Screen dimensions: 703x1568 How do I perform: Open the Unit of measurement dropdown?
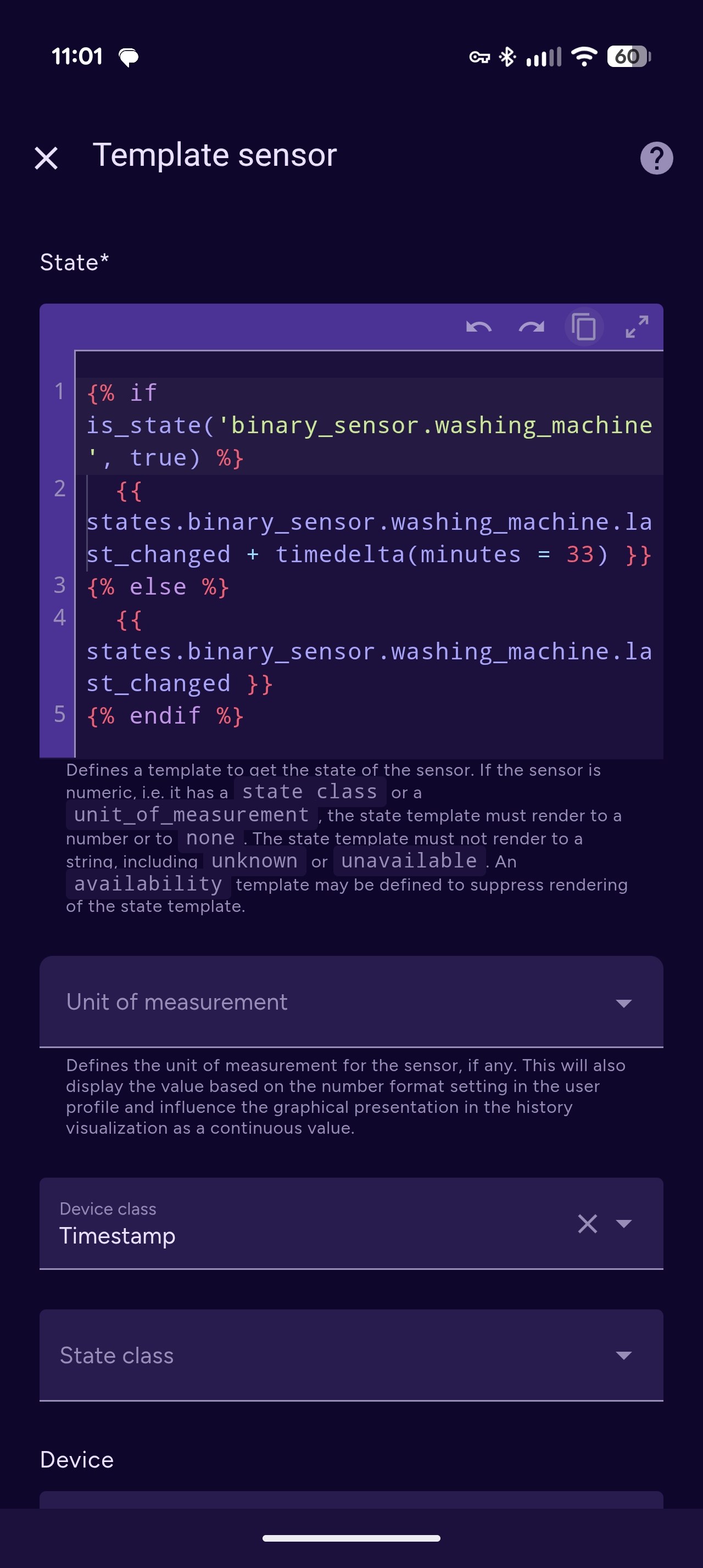(351, 1002)
